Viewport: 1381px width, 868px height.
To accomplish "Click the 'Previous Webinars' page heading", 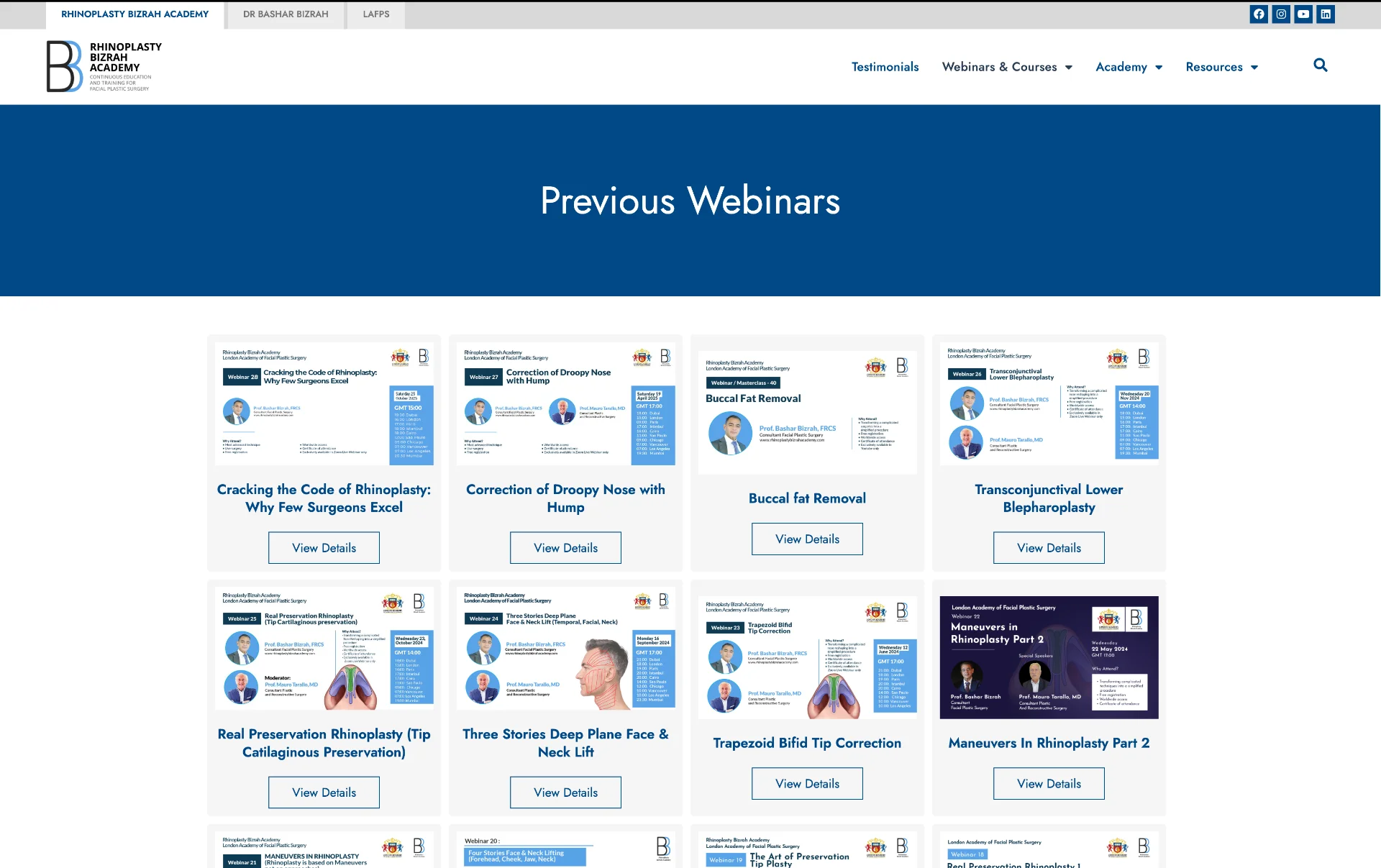I will (x=690, y=201).
